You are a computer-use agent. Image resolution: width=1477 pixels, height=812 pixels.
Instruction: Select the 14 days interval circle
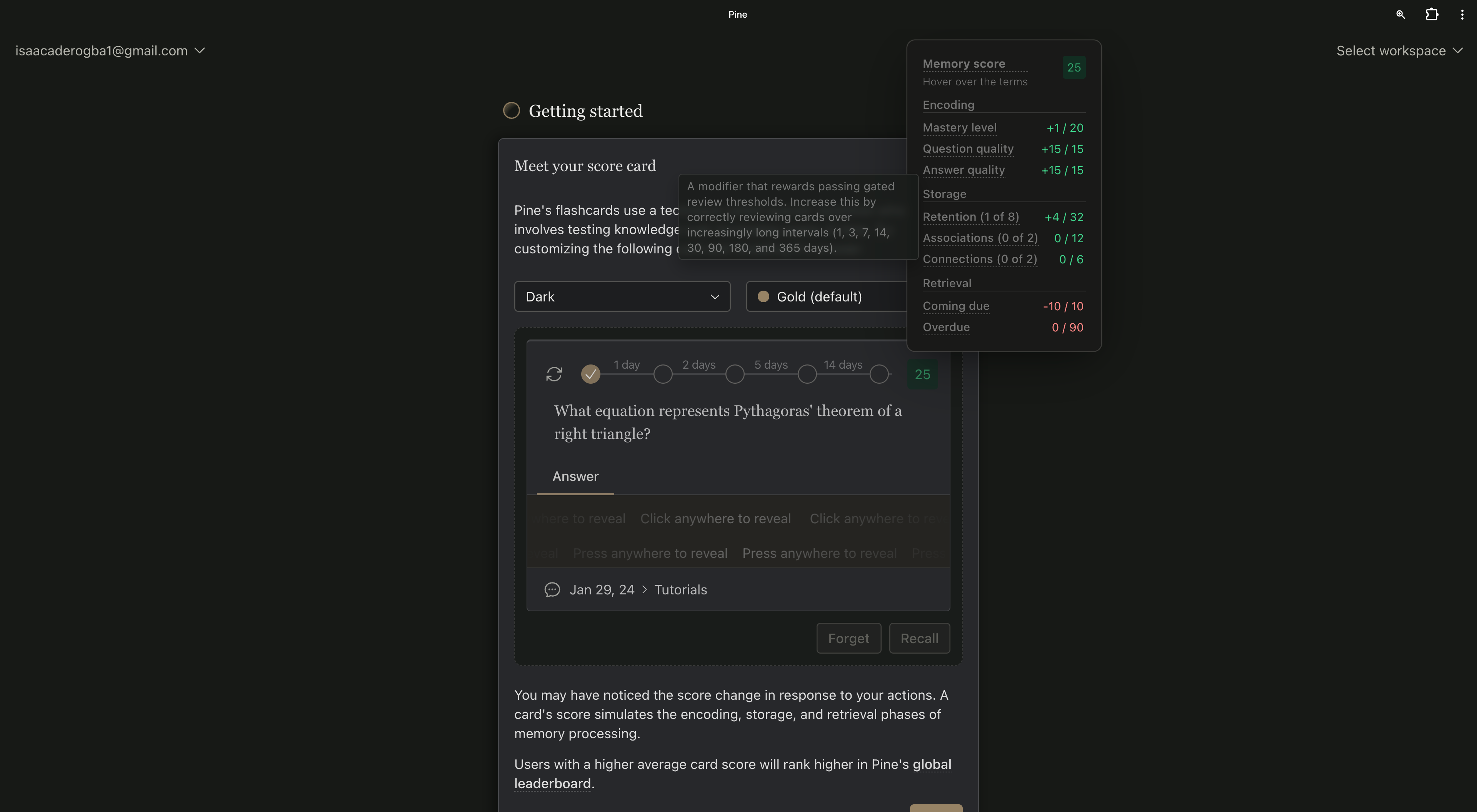(x=879, y=374)
